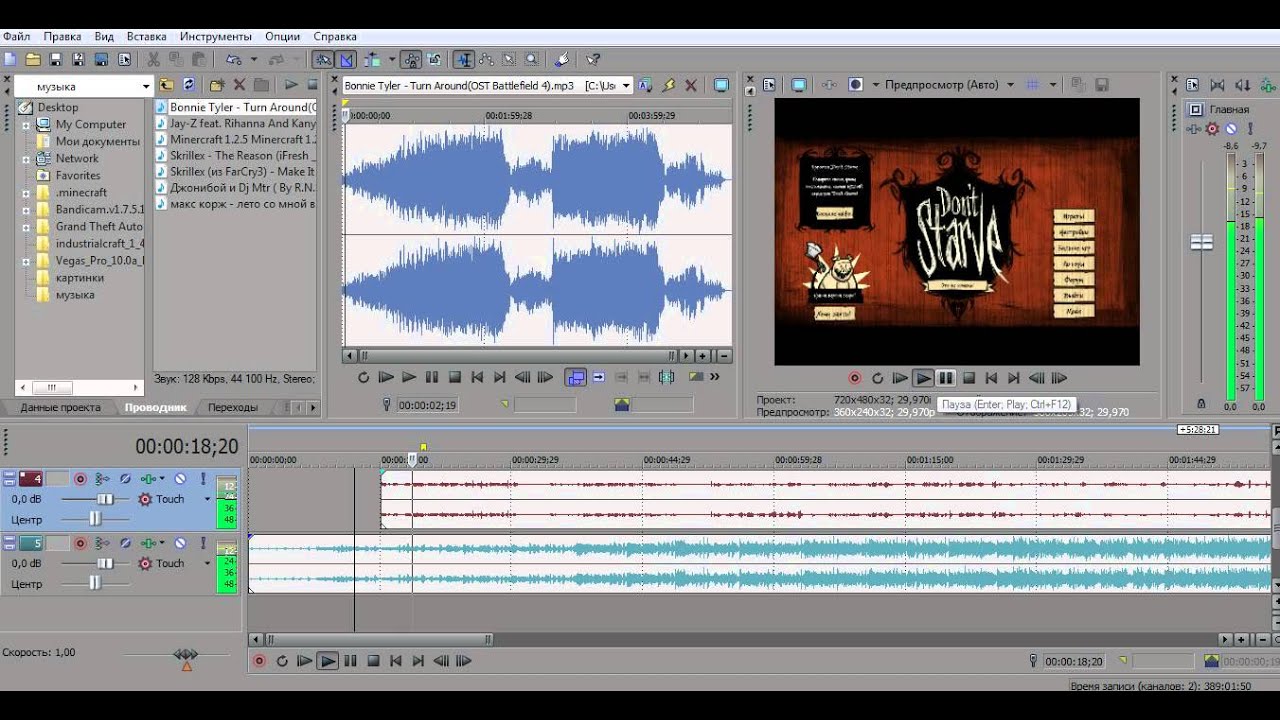Click the yellow timeline marker
1280x720 pixels.
coord(424,448)
